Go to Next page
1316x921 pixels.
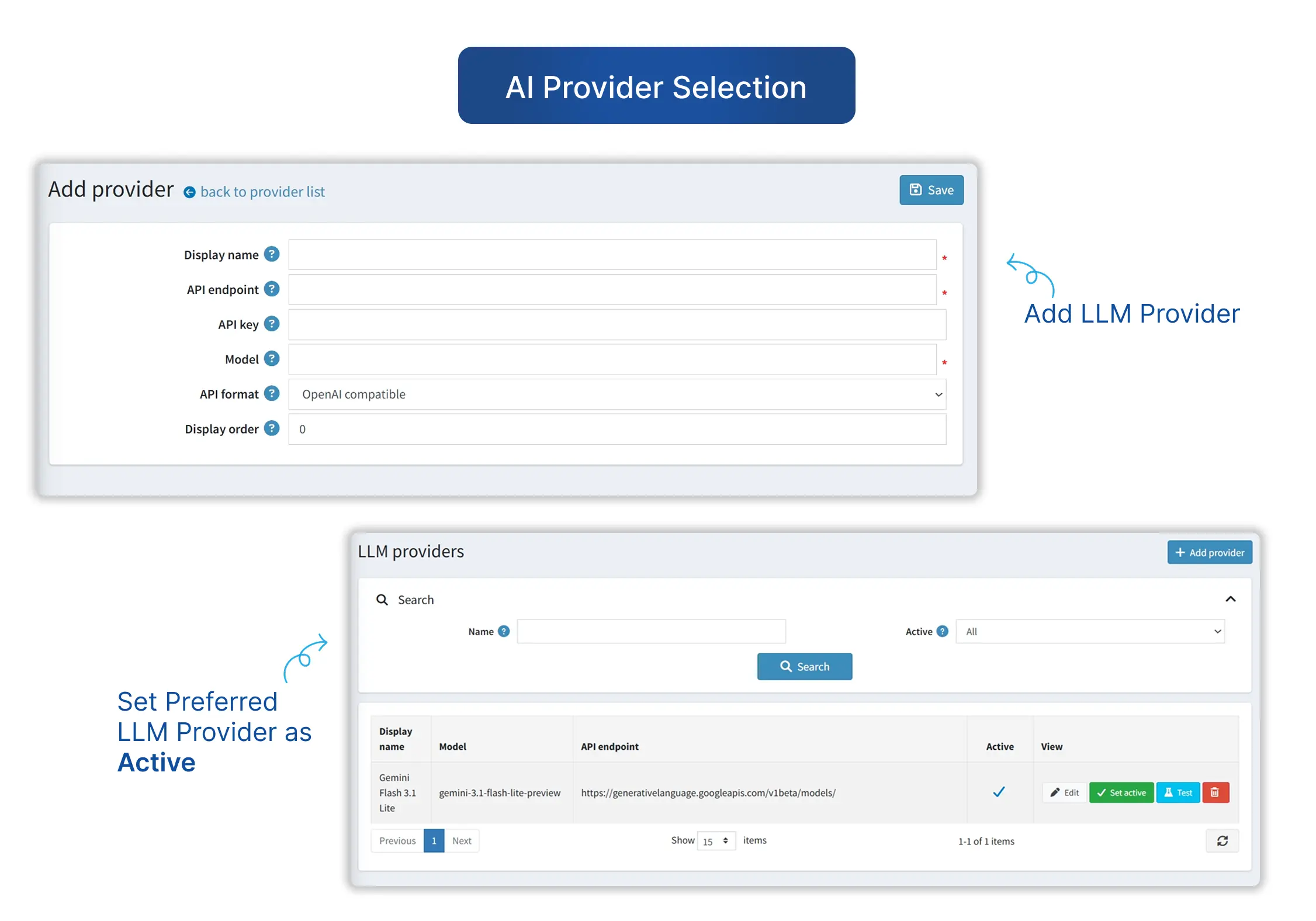point(462,841)
